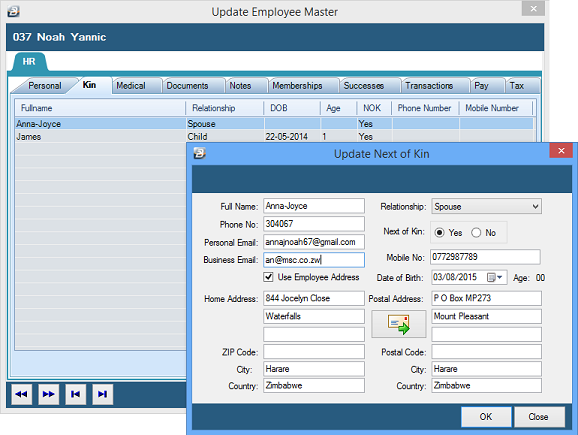Click the postal City field Harare

pos(487,369)
